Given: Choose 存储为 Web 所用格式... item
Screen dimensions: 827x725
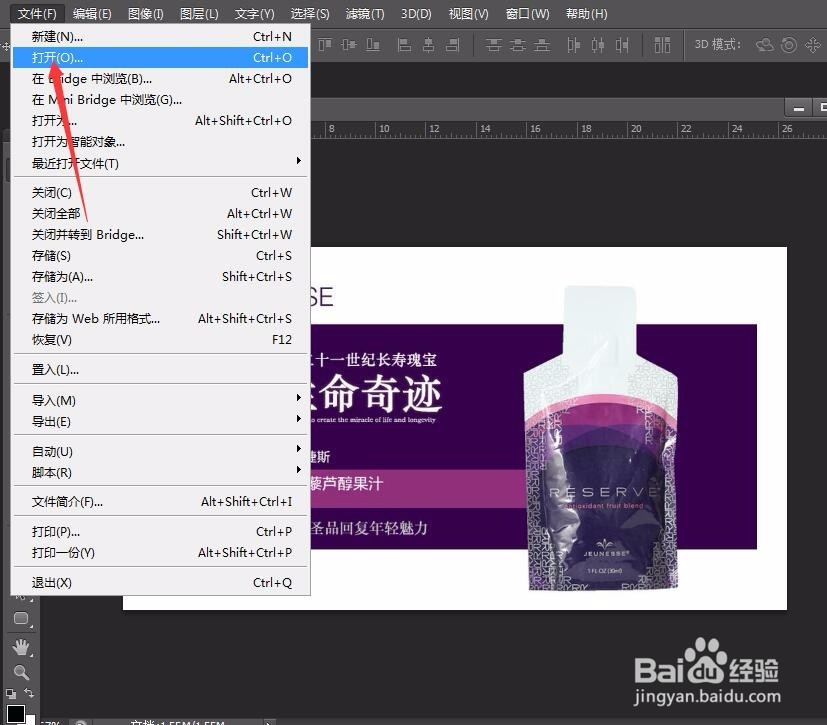Looking at the screenshot, I should tap(160, 319).
